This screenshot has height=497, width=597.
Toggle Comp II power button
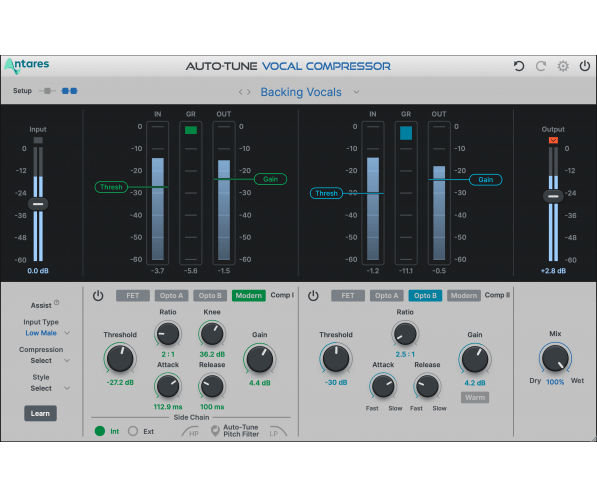pos(313,296)
